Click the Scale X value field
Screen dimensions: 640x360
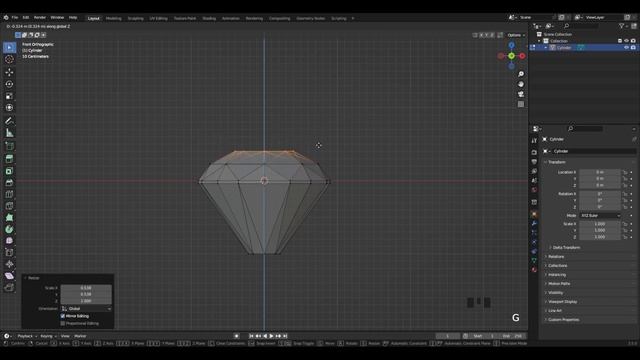pyautogui.click(x=600, y=224)
